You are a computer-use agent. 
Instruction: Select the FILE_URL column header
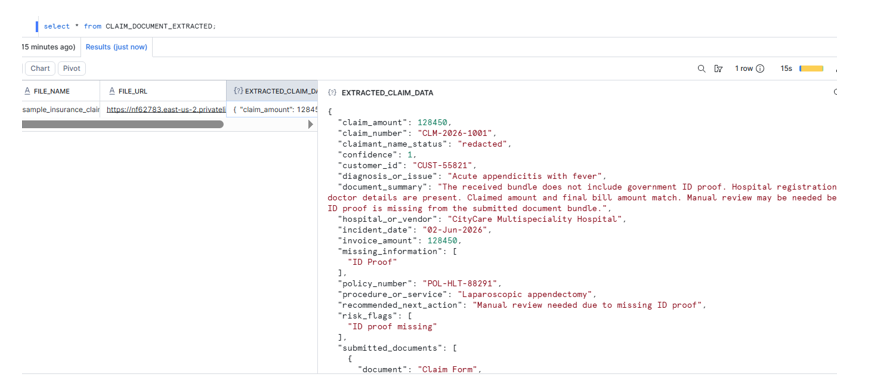pos(163,91)
